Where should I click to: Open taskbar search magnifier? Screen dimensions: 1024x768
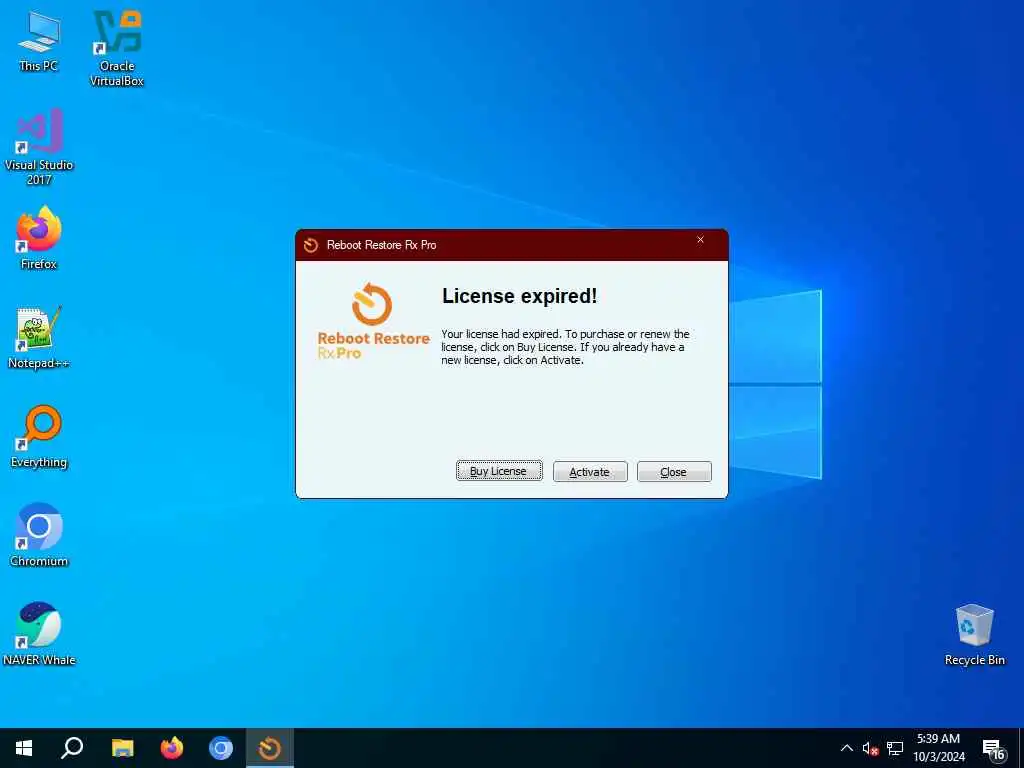(x=72, y=748)
